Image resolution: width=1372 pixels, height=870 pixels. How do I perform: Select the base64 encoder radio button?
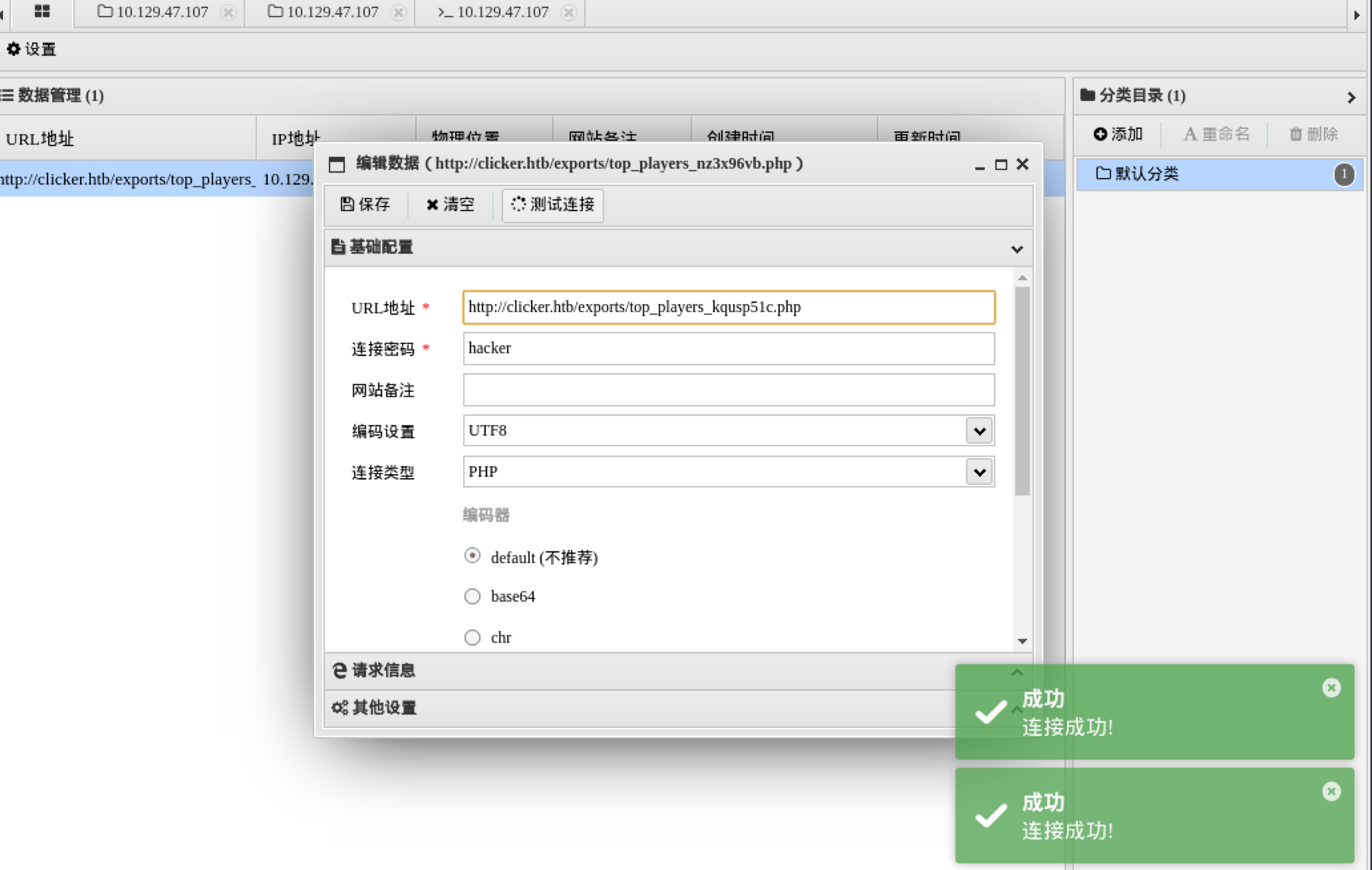point(472,596)
